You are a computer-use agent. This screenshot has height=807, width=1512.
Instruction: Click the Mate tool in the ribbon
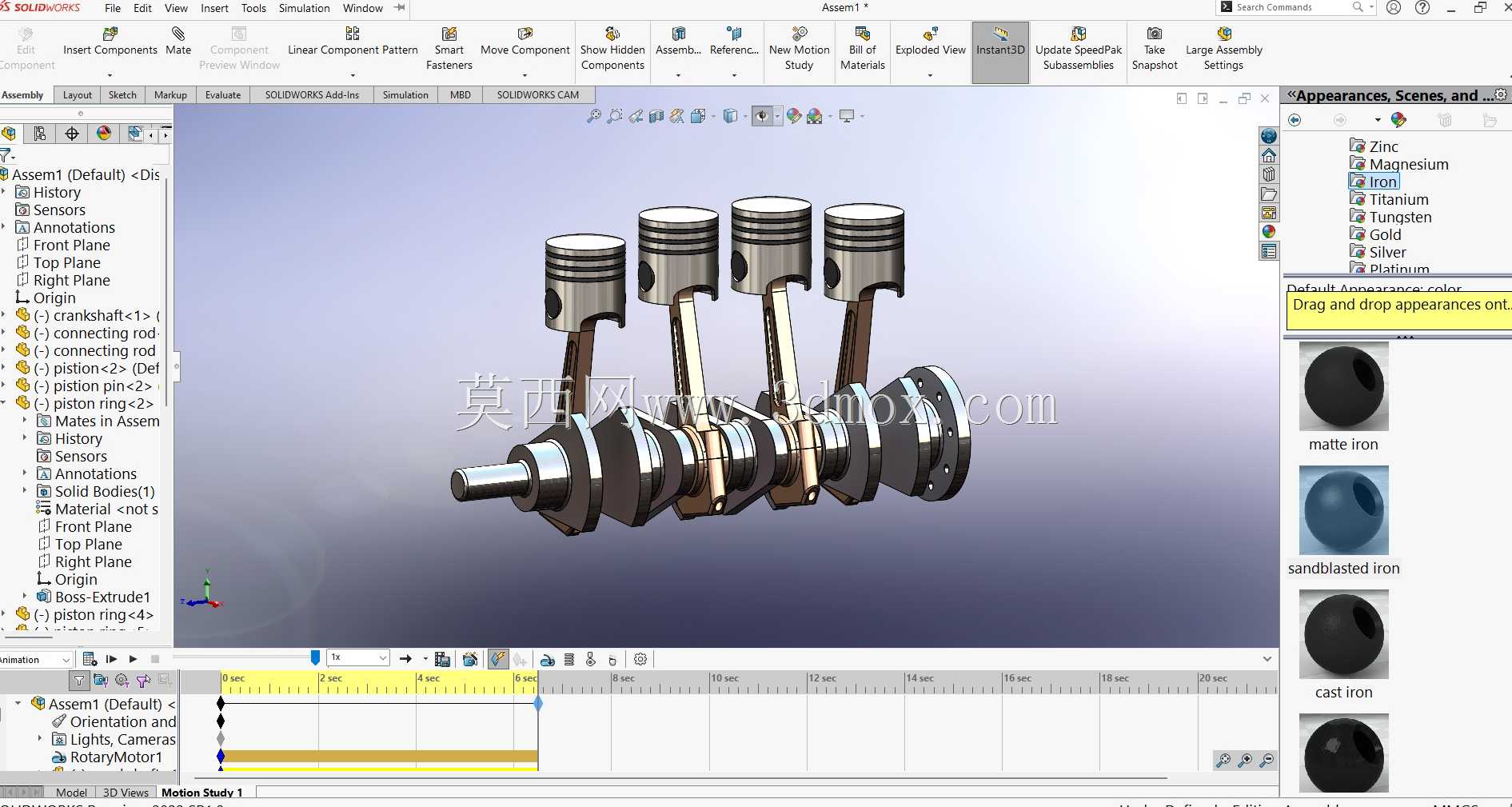(x=178, y=41)
